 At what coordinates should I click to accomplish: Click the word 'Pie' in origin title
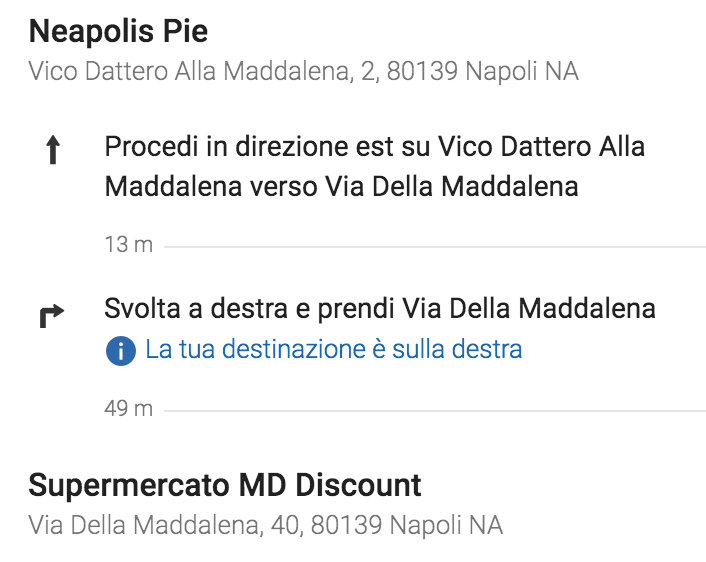[185, 31]
